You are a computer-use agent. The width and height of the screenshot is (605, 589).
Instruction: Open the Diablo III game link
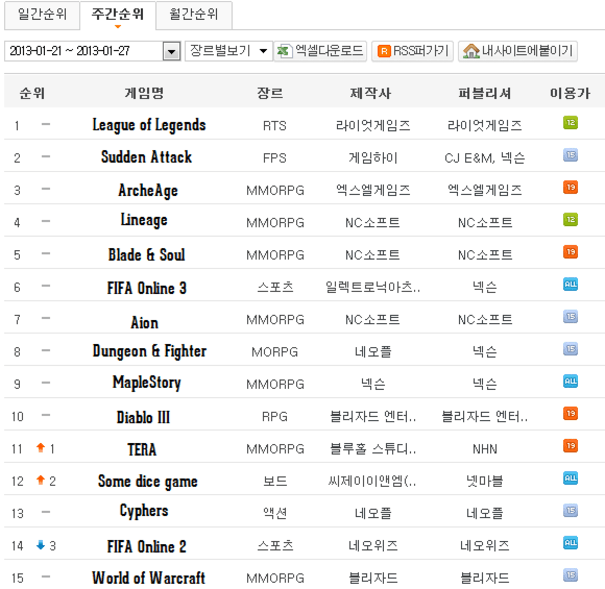(x=143, y=417)
